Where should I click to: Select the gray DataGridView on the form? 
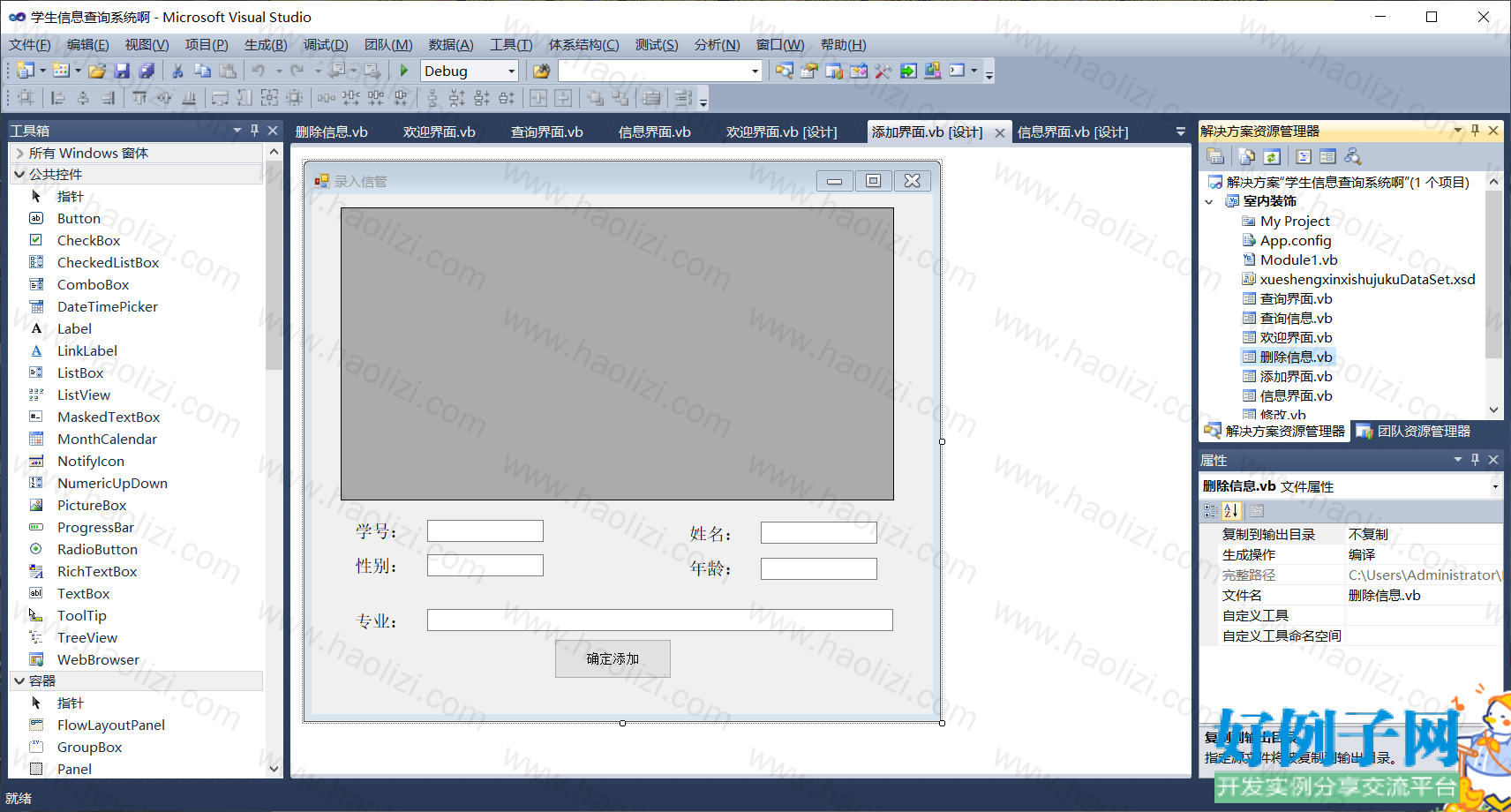[617, 354]
